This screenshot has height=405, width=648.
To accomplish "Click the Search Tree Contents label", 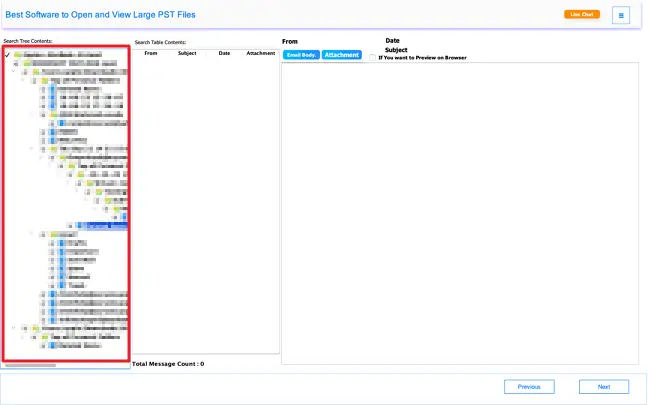I will [x=28, y=41].
